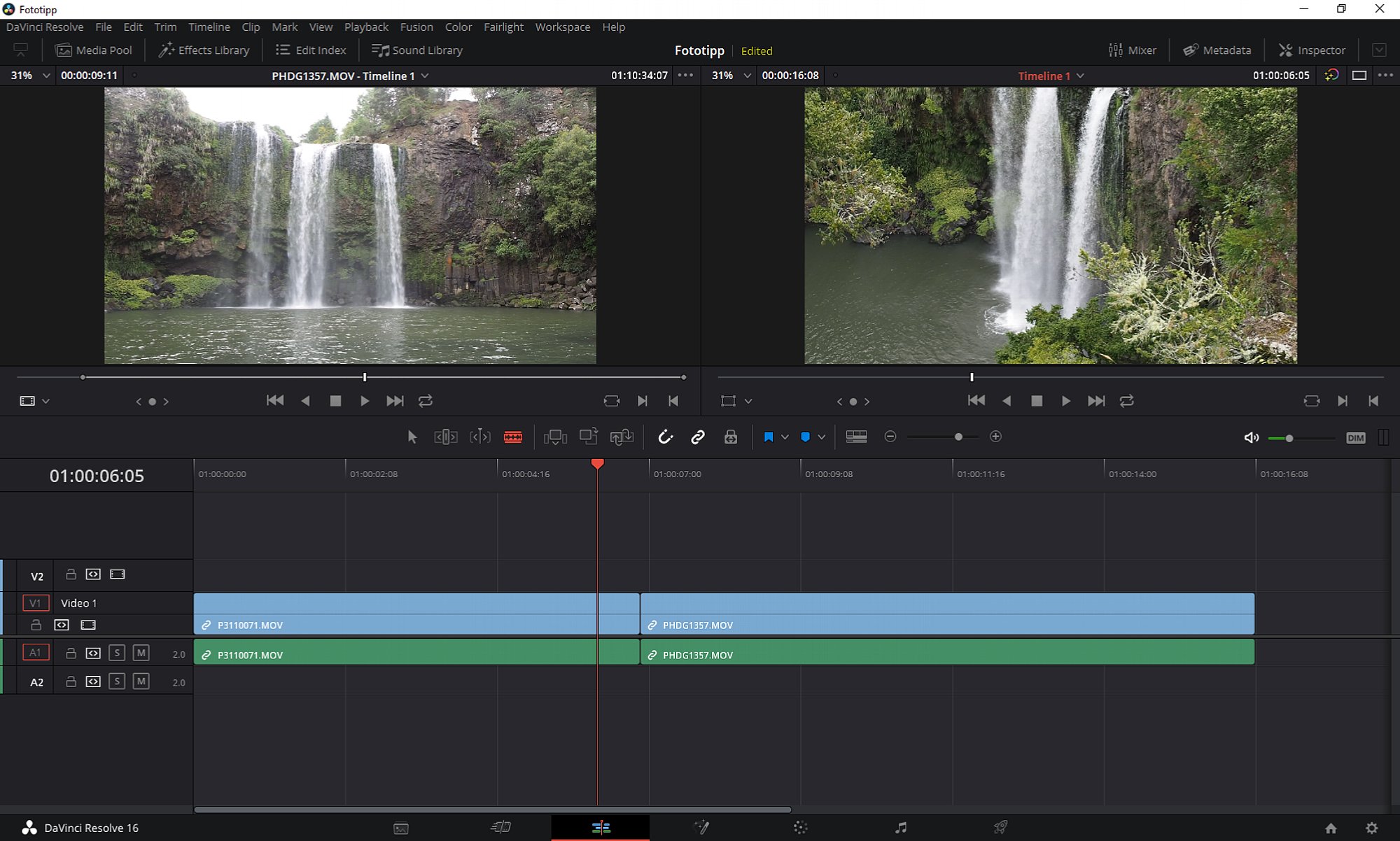1400x841 pixels.
Task: Stop playback in the timeline viewer
Action: tap(1037, 401)
